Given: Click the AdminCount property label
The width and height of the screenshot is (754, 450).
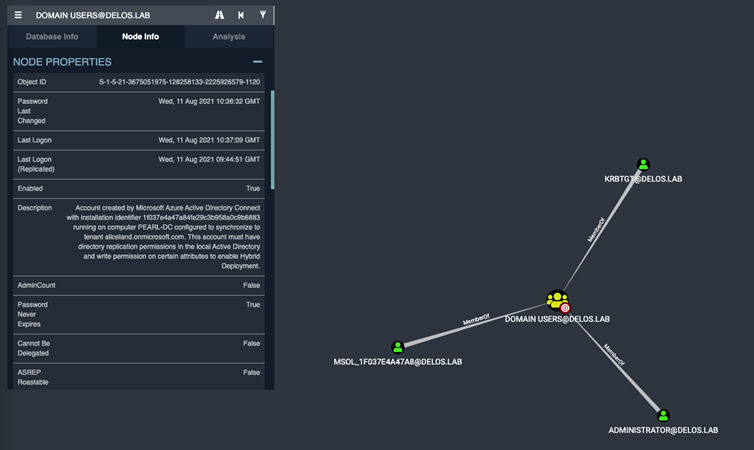Looking at the screenshot, I should pyautogui.click(x=37, y=285).
